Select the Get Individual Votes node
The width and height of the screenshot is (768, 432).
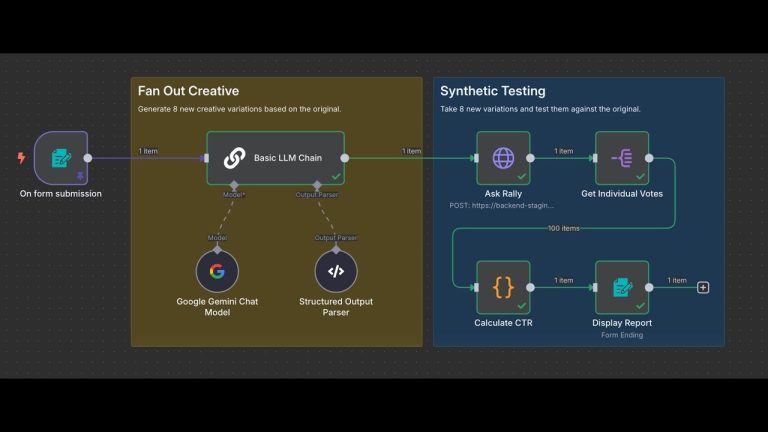pyautogui.click(x=621, y=157)
